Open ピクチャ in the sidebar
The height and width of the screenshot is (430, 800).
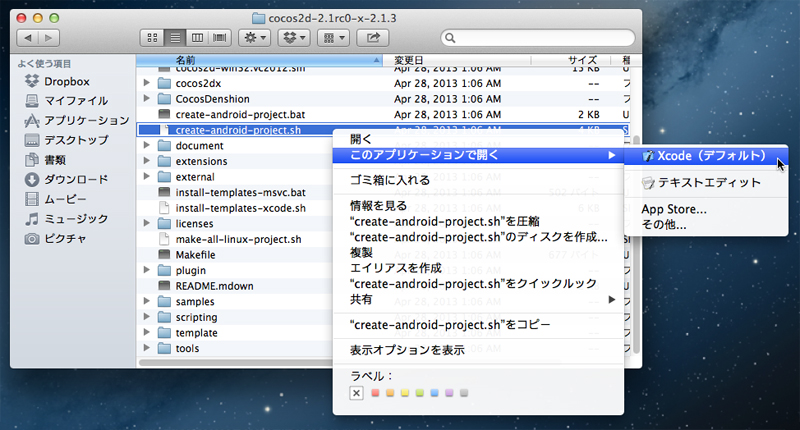click(55, 238)
